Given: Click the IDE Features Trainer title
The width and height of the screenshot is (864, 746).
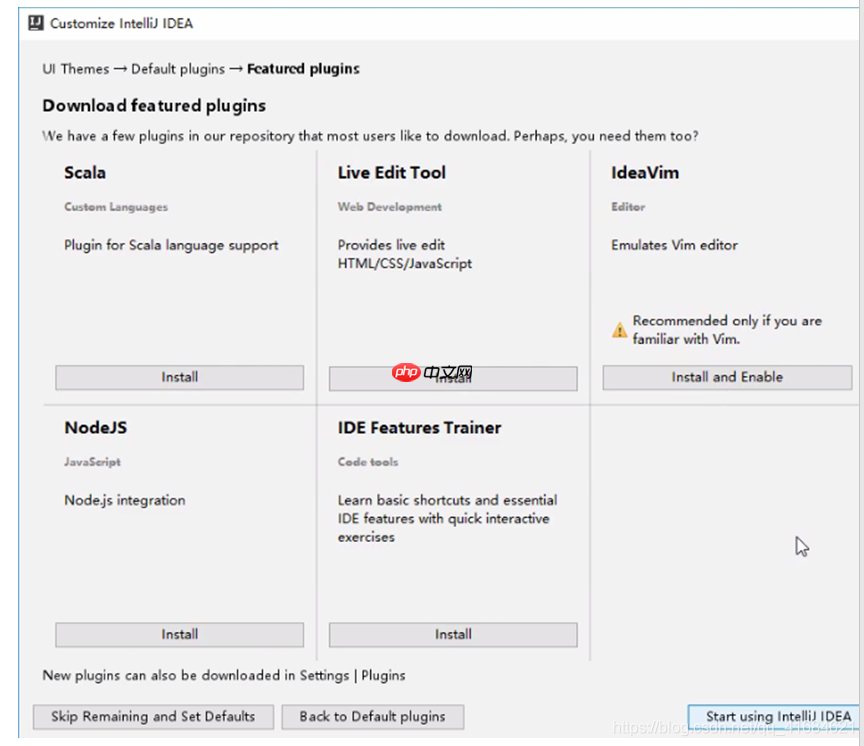Looking at the screenshot, I should coord(419,428).
